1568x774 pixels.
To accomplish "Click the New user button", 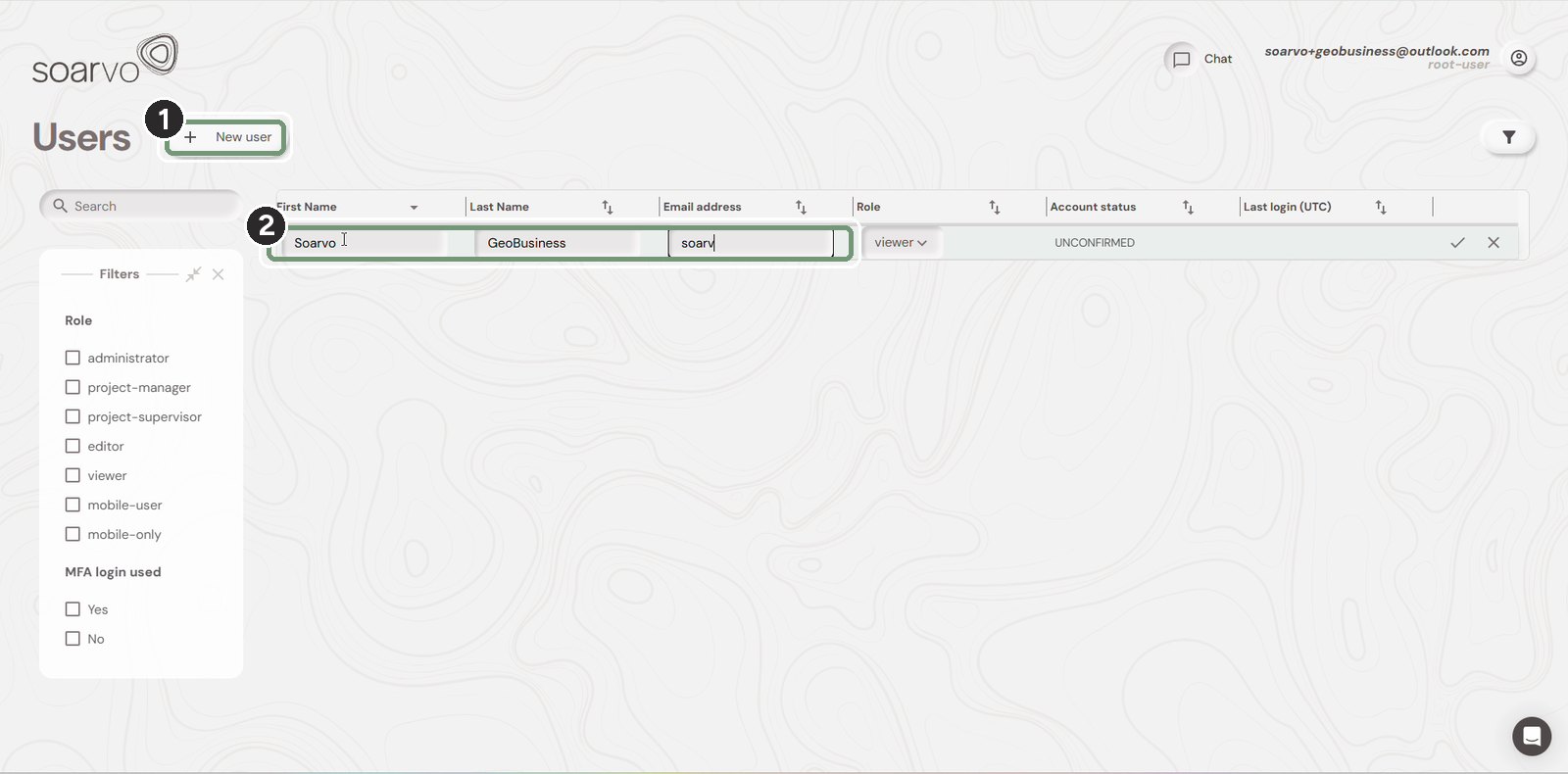I will coord(226,137).
